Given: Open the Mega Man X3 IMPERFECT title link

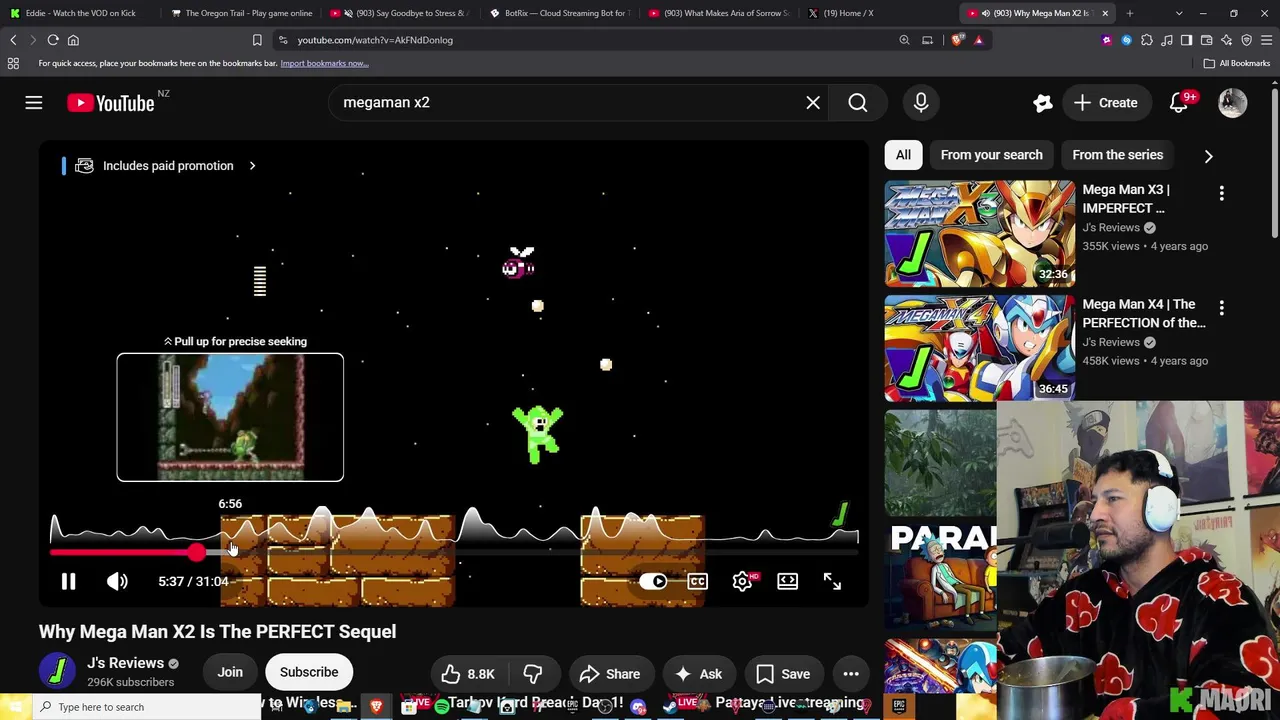Looking at the screenshot, I should 1126,199.
